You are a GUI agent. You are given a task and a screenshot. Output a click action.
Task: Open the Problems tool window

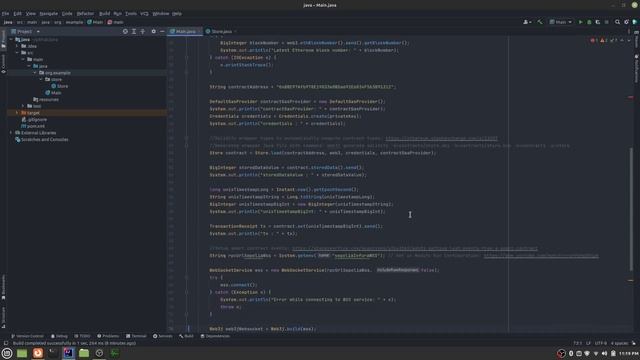click(108, 336)
